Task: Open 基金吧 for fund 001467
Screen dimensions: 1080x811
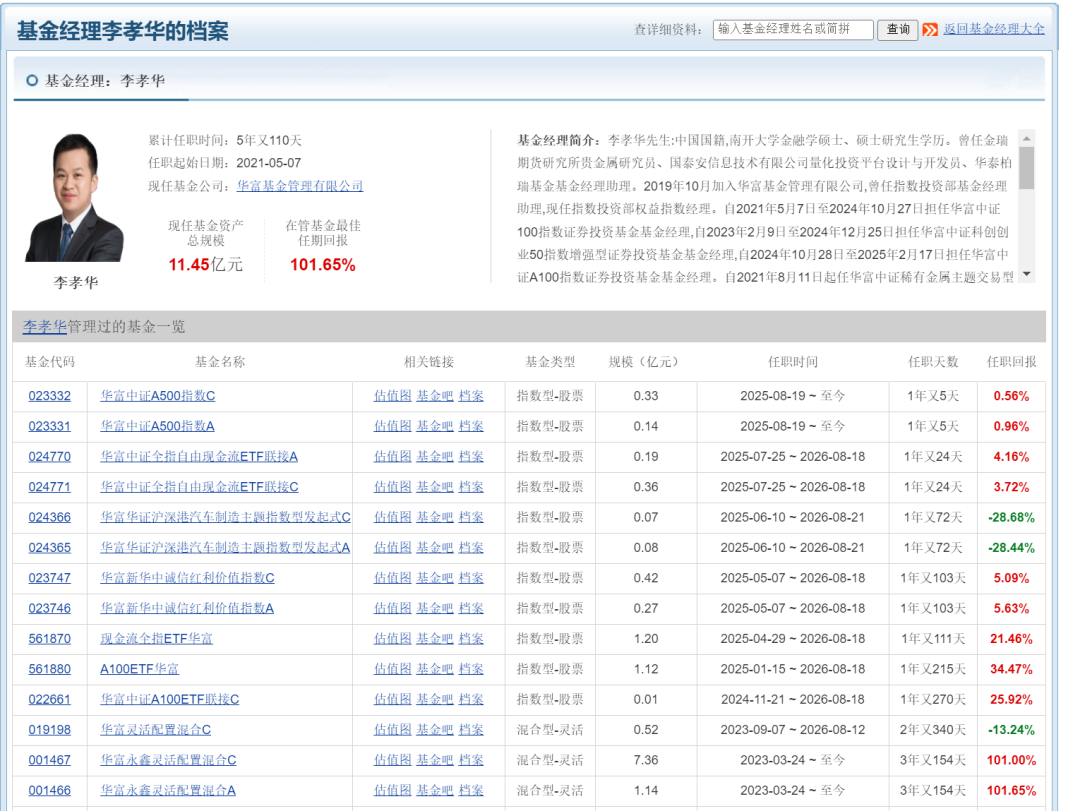Action: [435, 760]
